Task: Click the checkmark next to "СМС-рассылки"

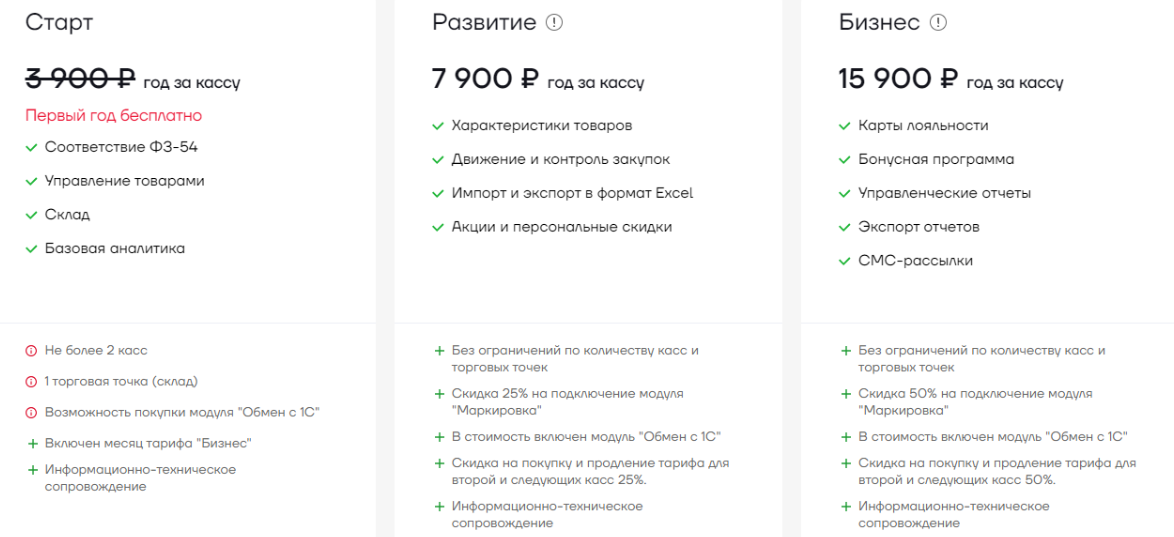Action: [845, 261]
